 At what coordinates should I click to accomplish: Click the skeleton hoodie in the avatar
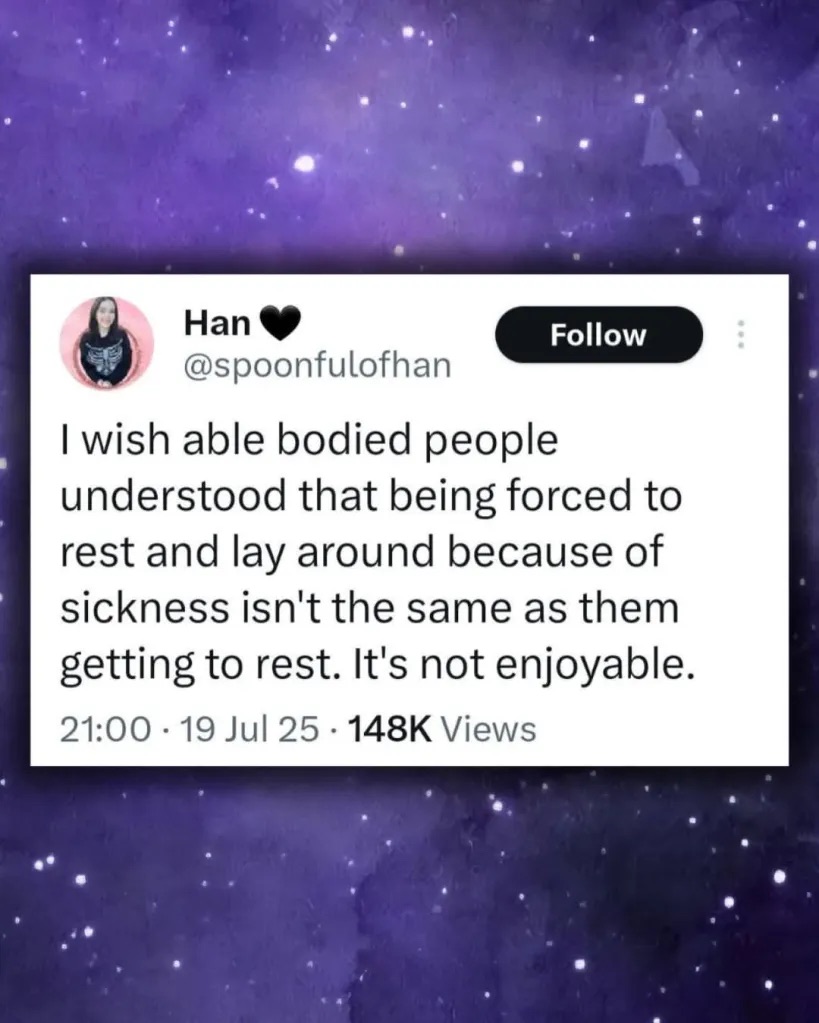pos(104,360)
